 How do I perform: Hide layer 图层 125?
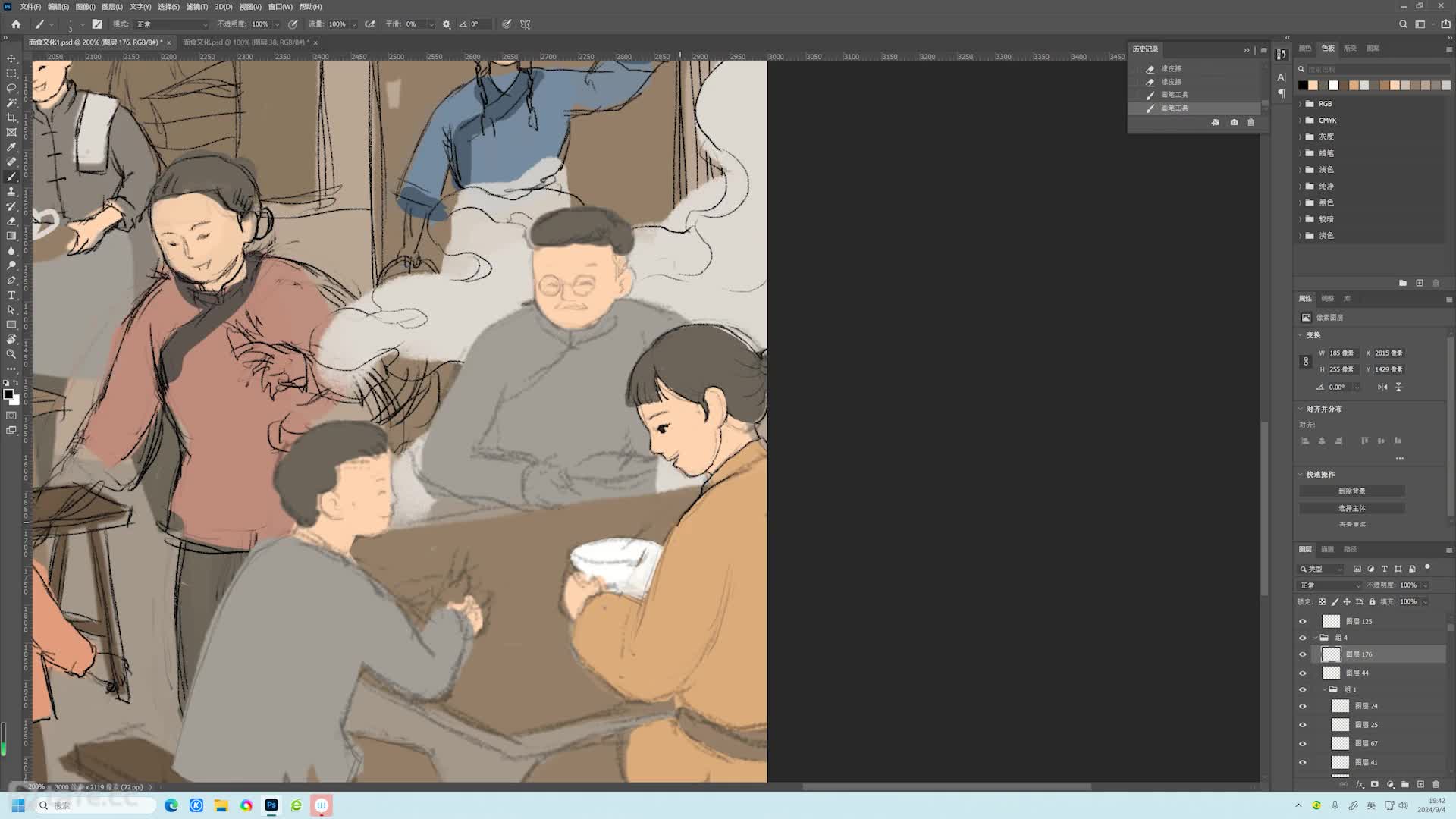(1303, 621)
